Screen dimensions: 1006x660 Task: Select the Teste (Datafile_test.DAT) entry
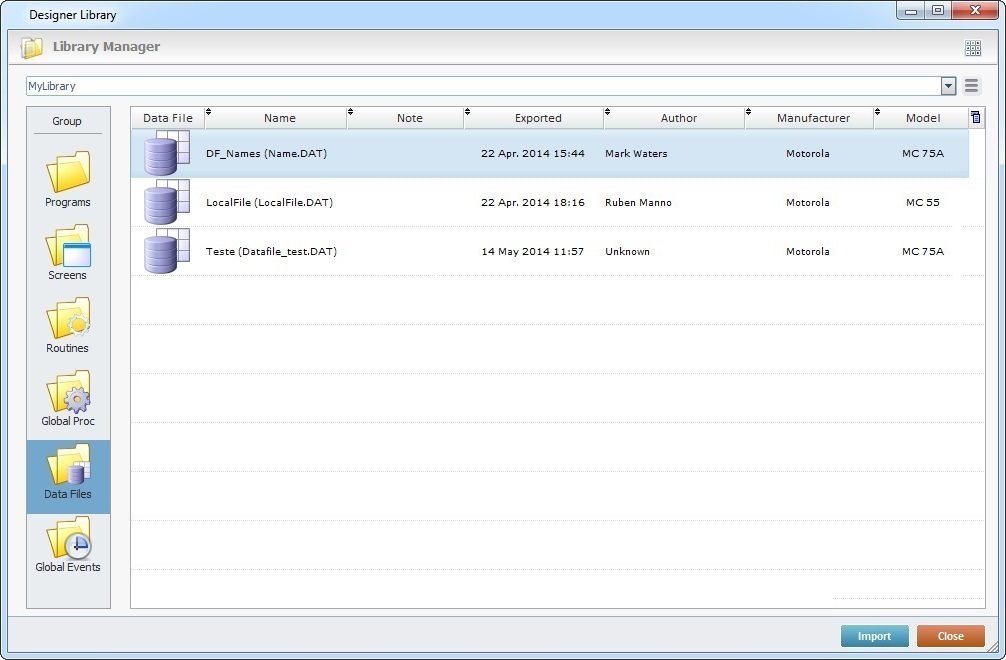(x=271, y=252)
